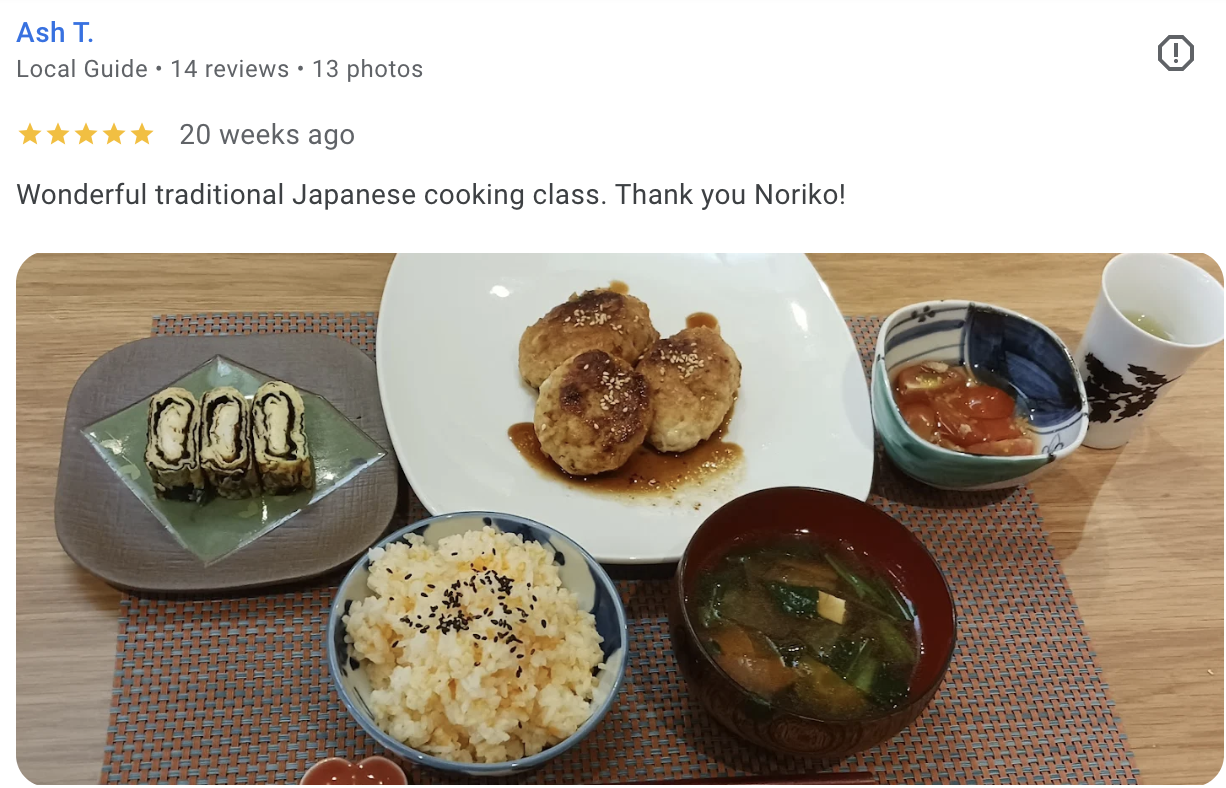Click the red chopstick rest in photo
The width and height of the screenshot is (1226, 788).
click(354, 772)
